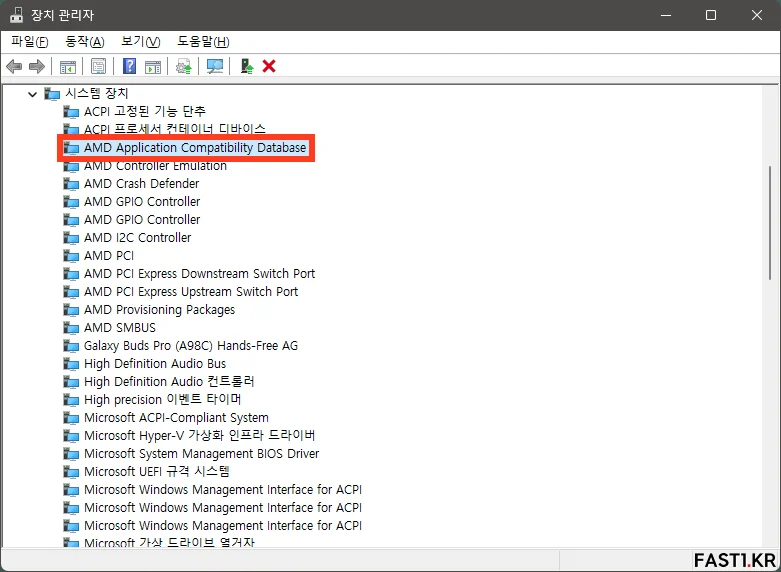Click the device icon beside AMD SMBUS

coord(71,328)
